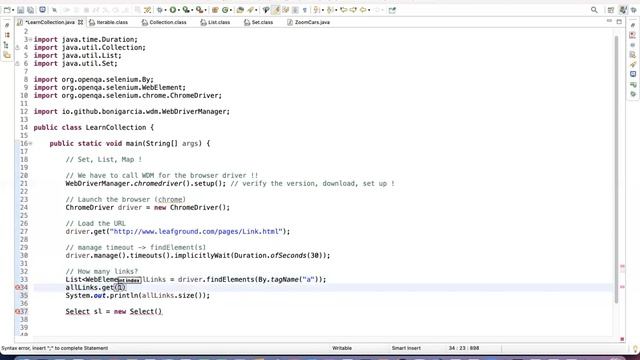The width and height of the screenshot is (640, 360).
Task: Switch to the ZoomCars.java tab
Action: [308, 22]
